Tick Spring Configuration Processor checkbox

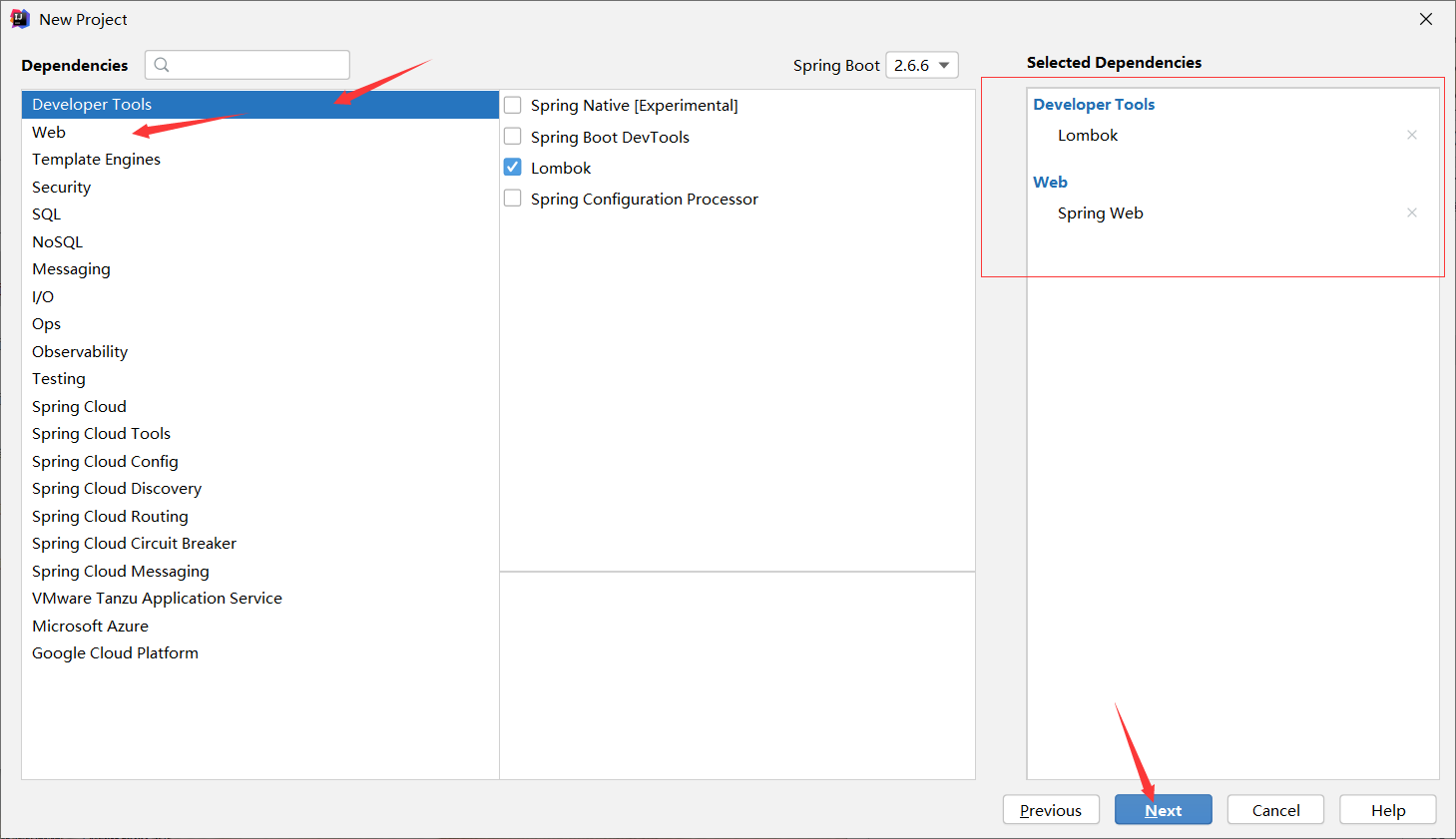513,199
